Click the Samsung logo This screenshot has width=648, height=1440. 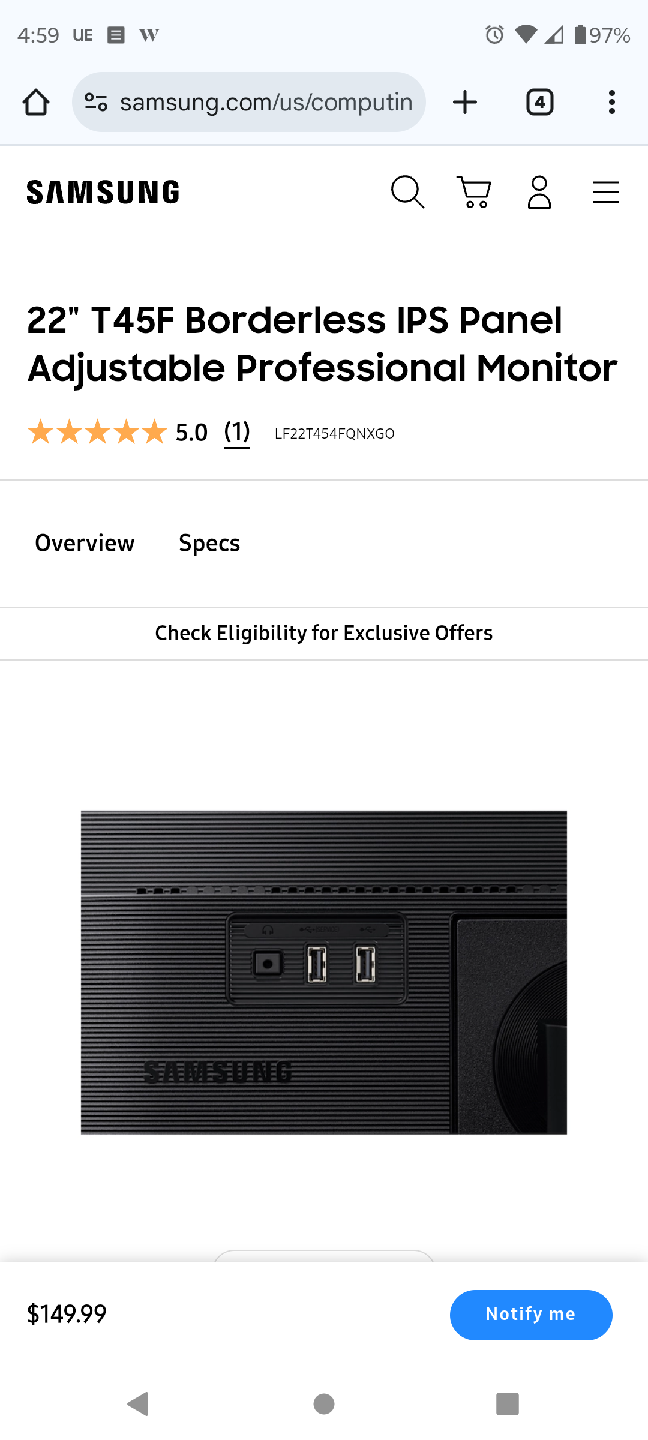pos(103,192)
